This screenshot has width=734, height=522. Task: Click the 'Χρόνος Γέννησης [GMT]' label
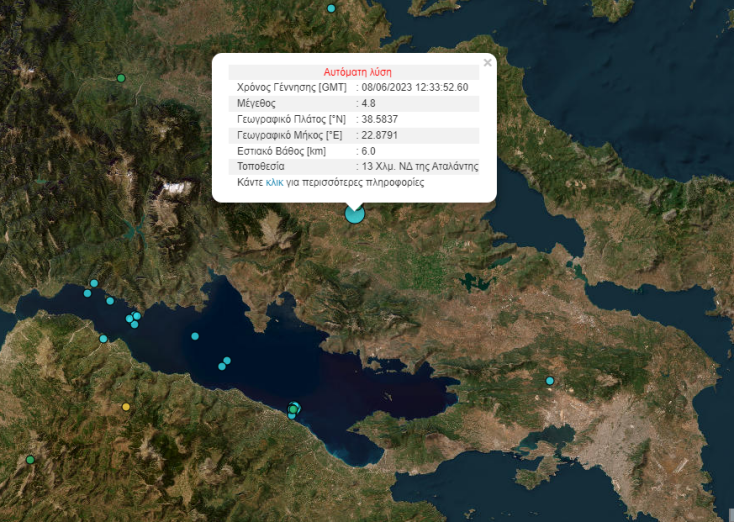click(x=290, y=87)
